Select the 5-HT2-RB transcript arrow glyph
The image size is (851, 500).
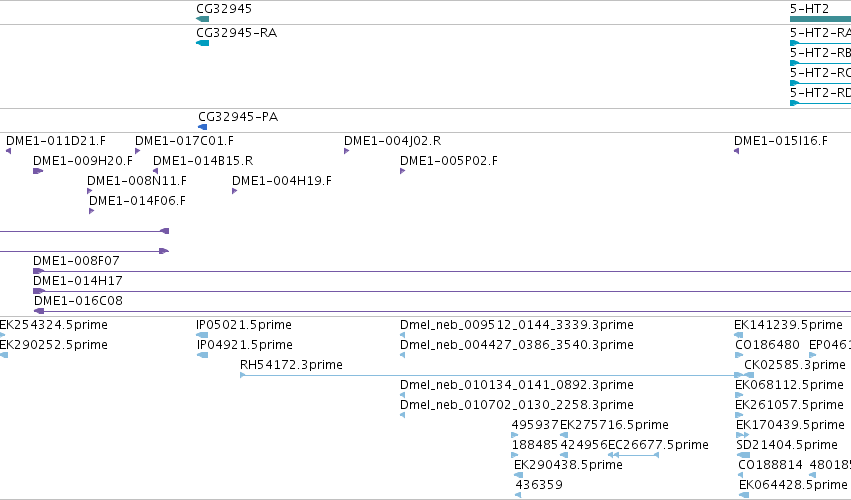795,63
